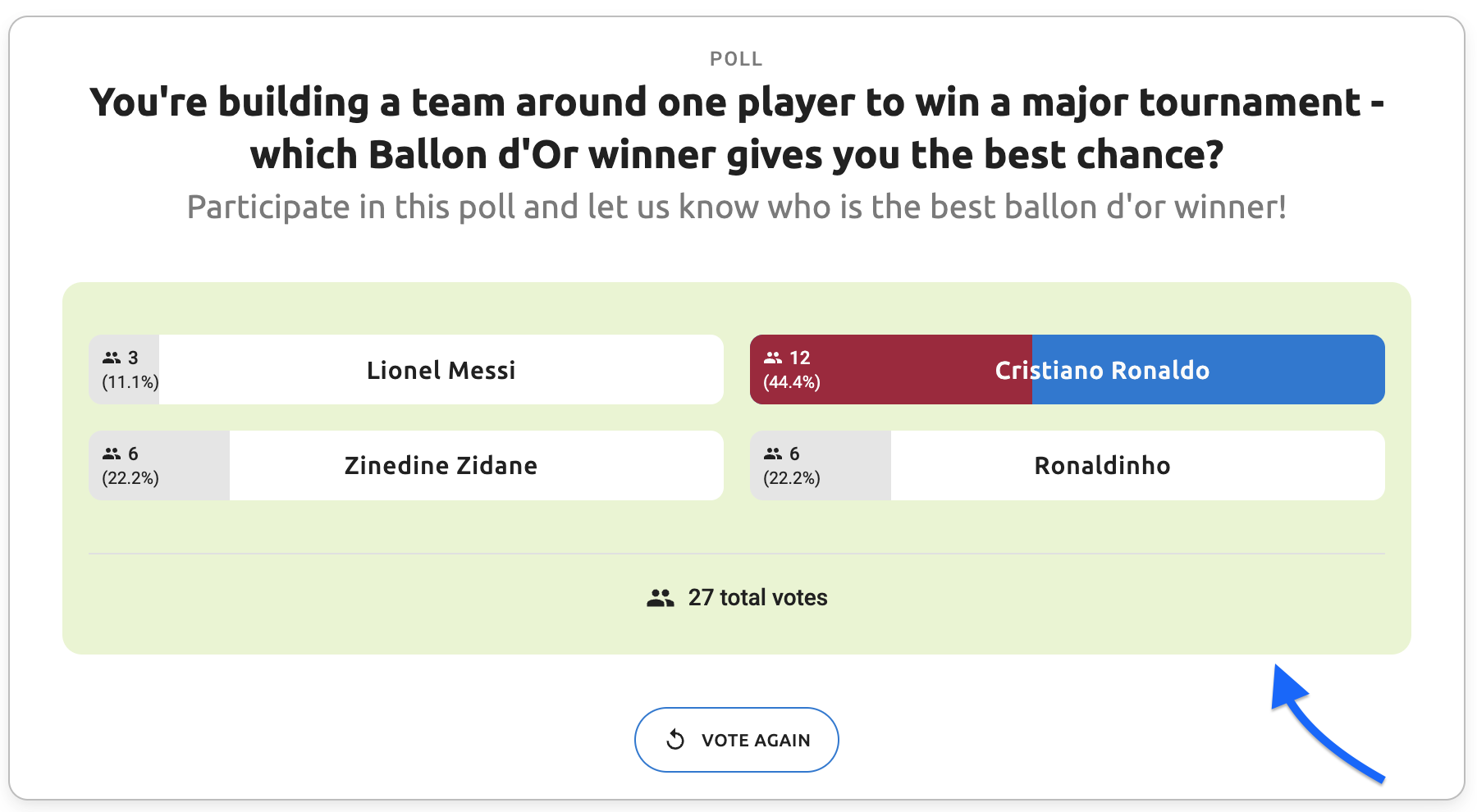Viewport: 1477px width, 812px height.
Task: Click the refresh icon in Vote Again
Action: point(675,740)
